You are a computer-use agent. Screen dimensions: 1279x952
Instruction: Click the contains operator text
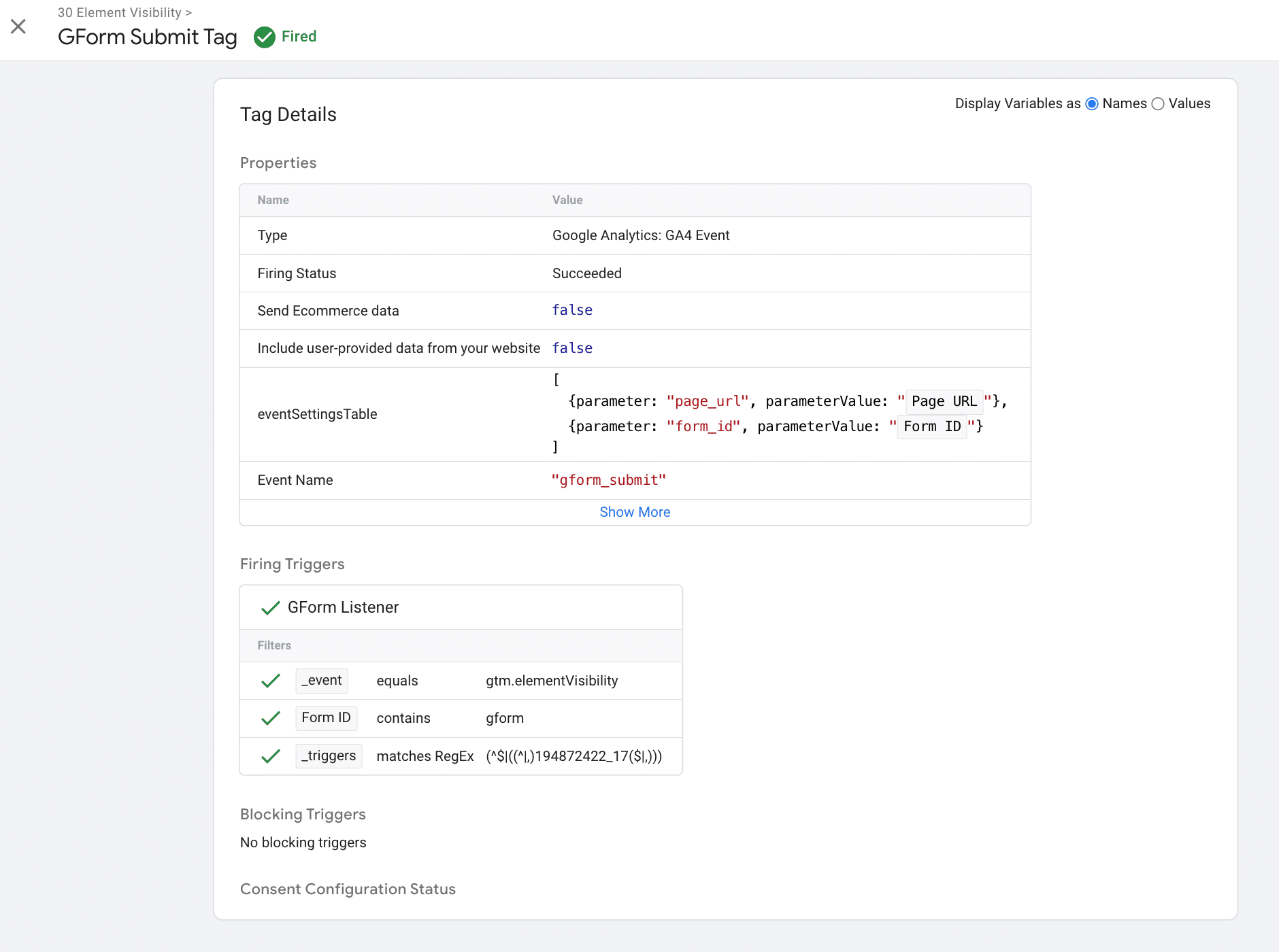(x=403, y=718)
